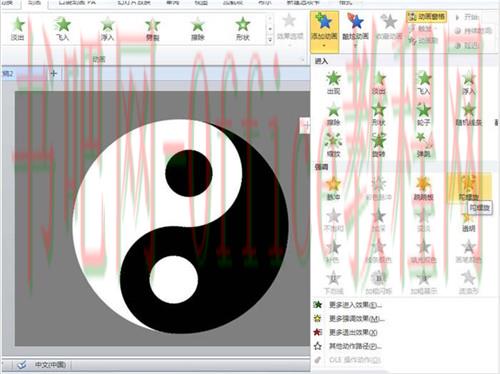
Task: Select the yin-yang shape on the slide
Action: point(180,226)
